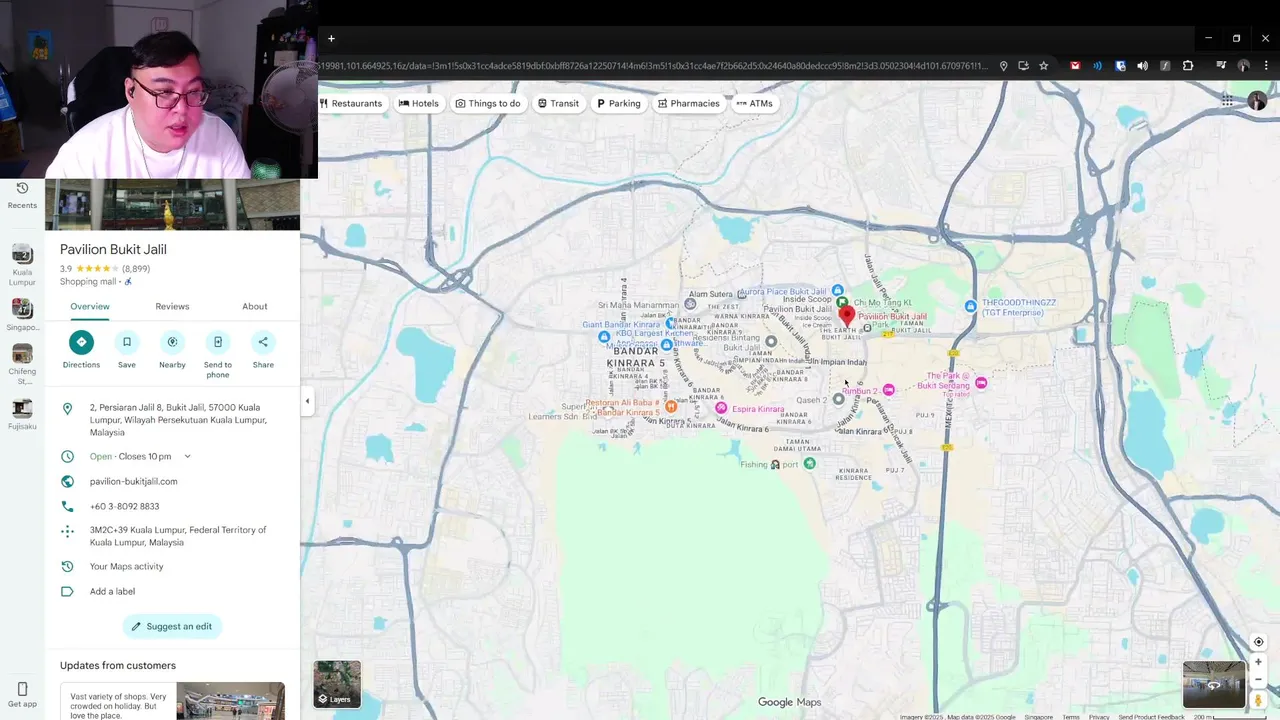Bookmark this page with the star
The height and width of the screenshot is (720, 1280).
[1044, 66]
